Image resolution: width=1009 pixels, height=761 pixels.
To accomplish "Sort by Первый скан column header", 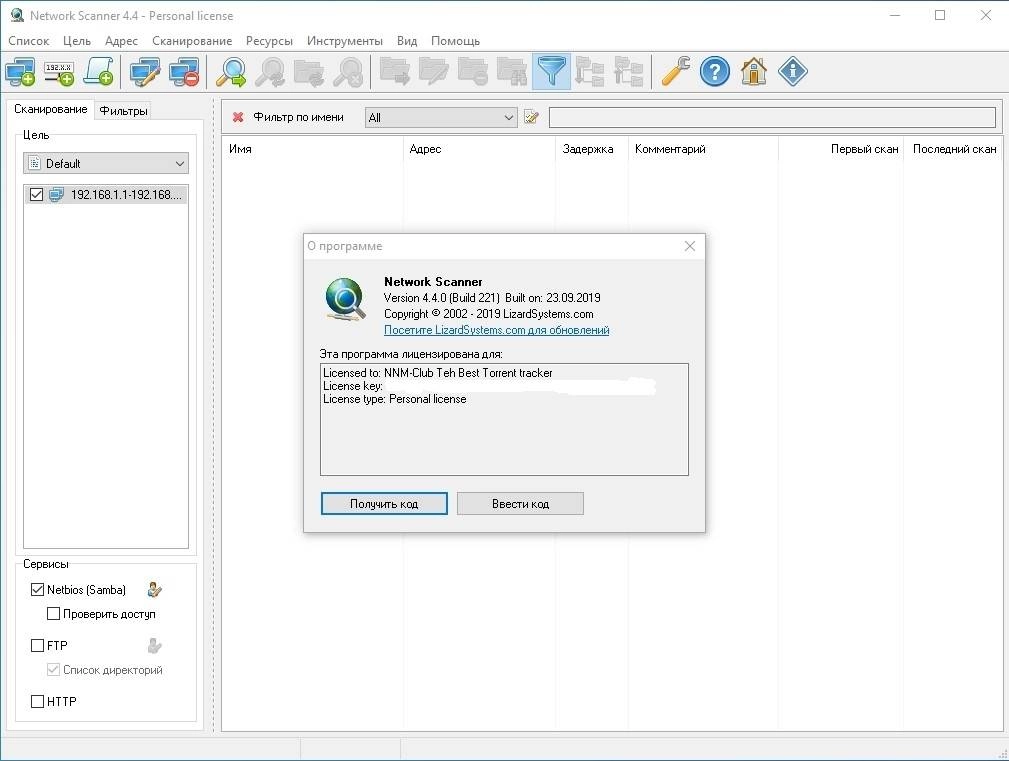I will [x=840, y=149].
